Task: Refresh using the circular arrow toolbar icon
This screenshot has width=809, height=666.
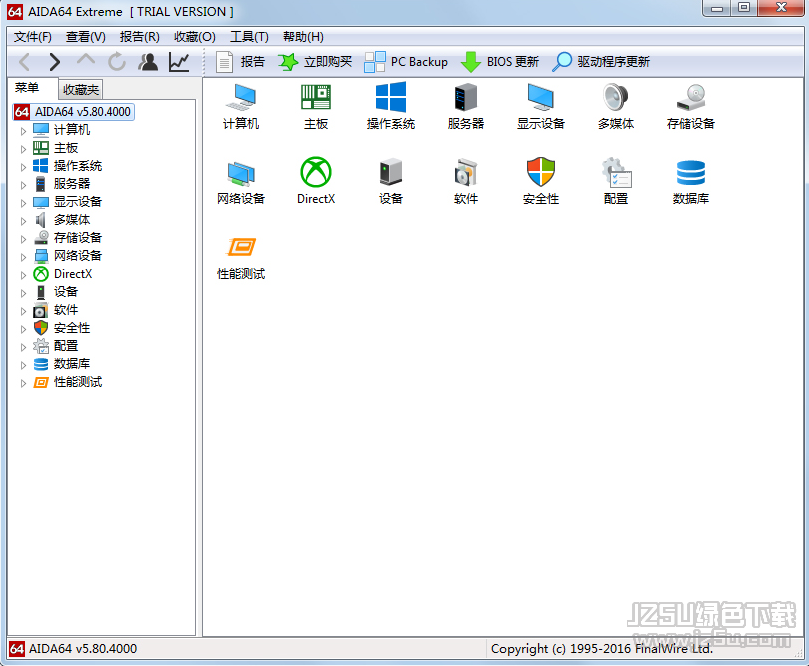Action: coord(117,62)
